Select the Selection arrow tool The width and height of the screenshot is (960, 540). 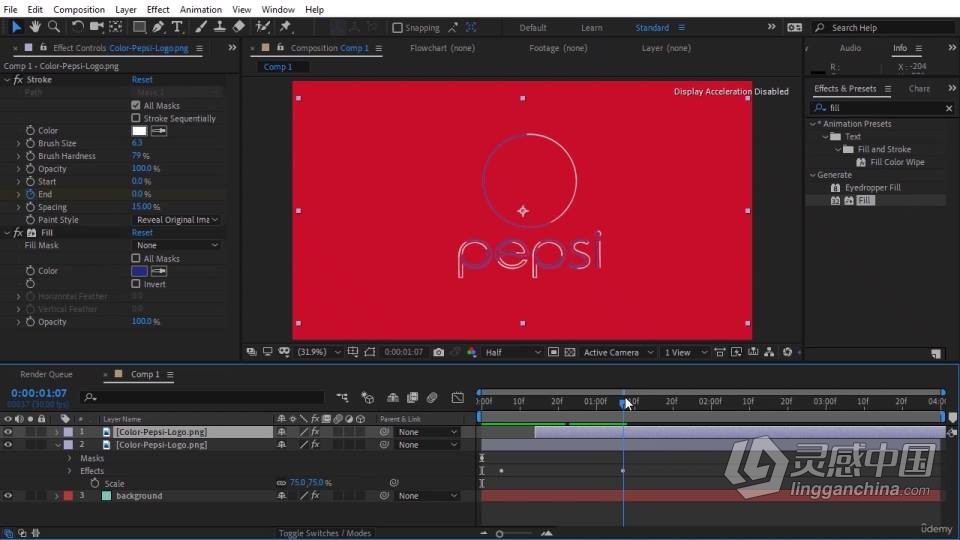pyautogui.click(x=16, y=27)
